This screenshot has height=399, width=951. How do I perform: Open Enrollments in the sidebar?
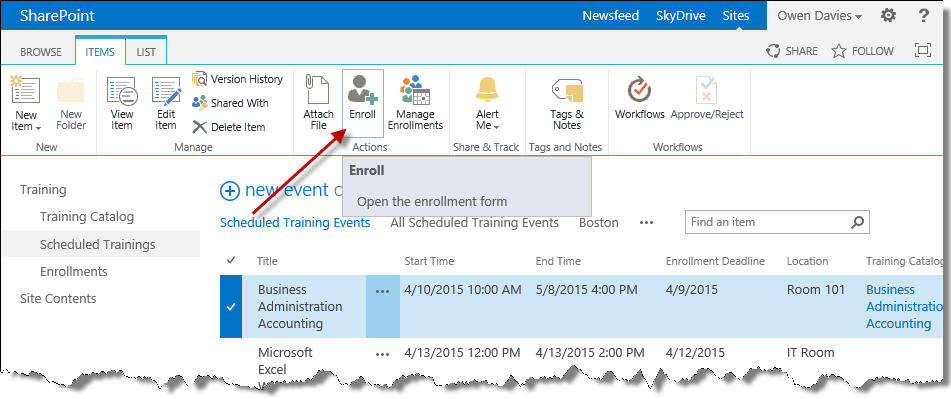point(73,271)
